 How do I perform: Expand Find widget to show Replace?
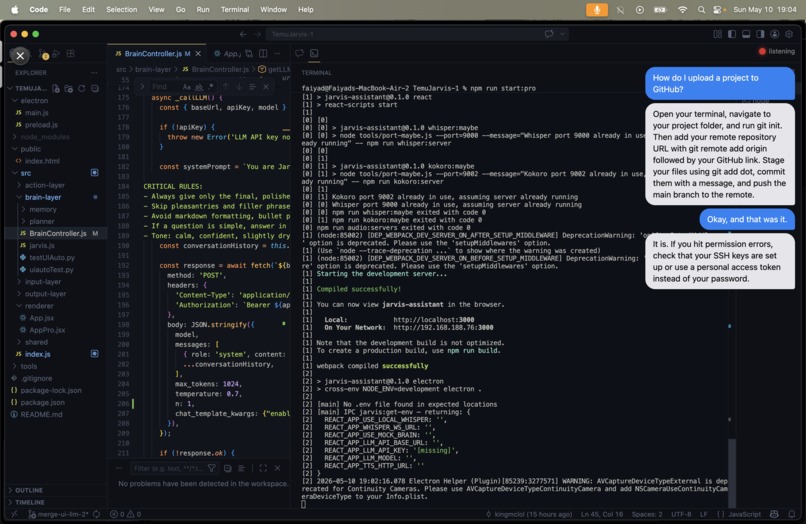click(x=142, y=87)
